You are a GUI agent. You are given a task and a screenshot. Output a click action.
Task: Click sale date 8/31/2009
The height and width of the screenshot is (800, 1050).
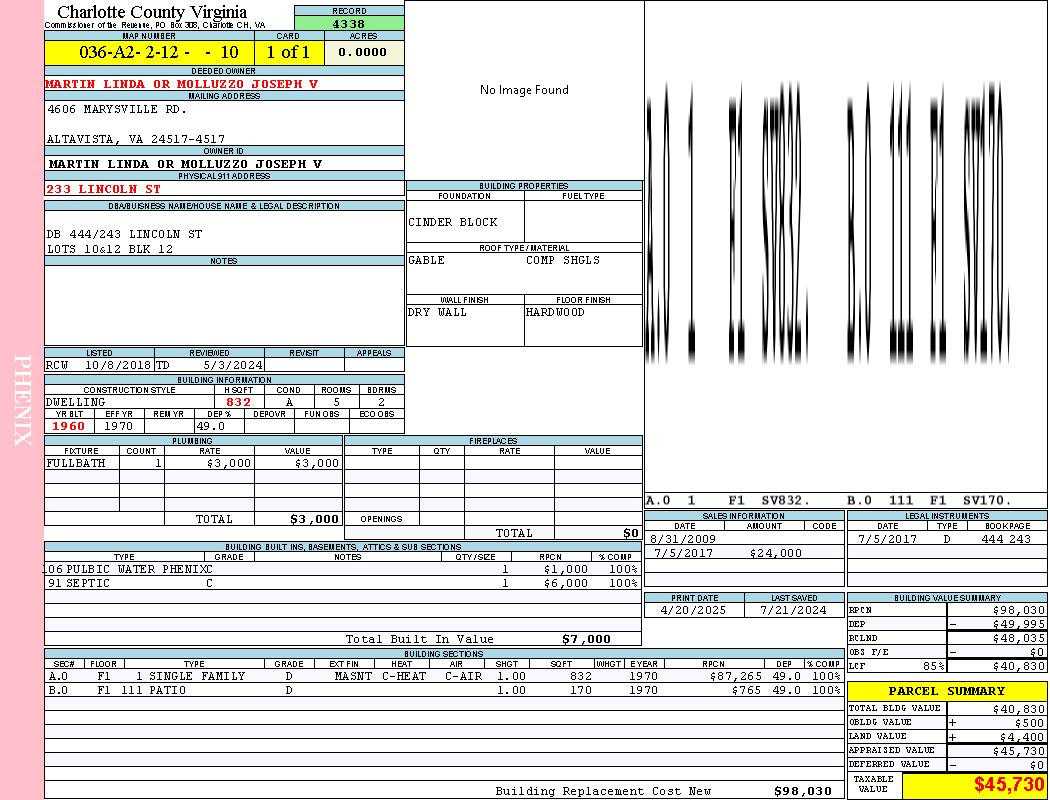click(683, 539)
